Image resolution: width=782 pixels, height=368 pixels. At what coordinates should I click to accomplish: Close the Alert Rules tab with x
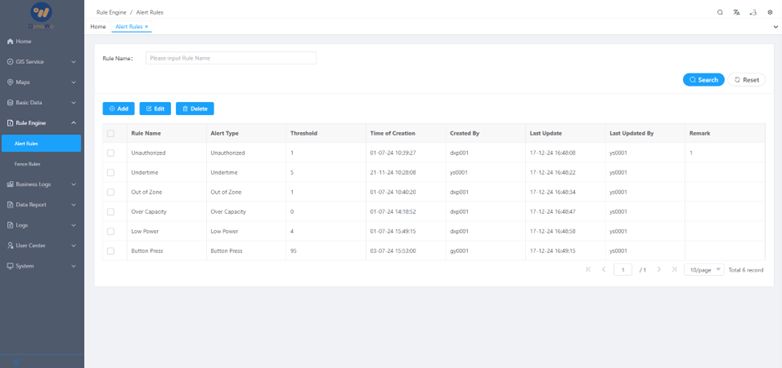pyautogui.click(x=147, y=26)
